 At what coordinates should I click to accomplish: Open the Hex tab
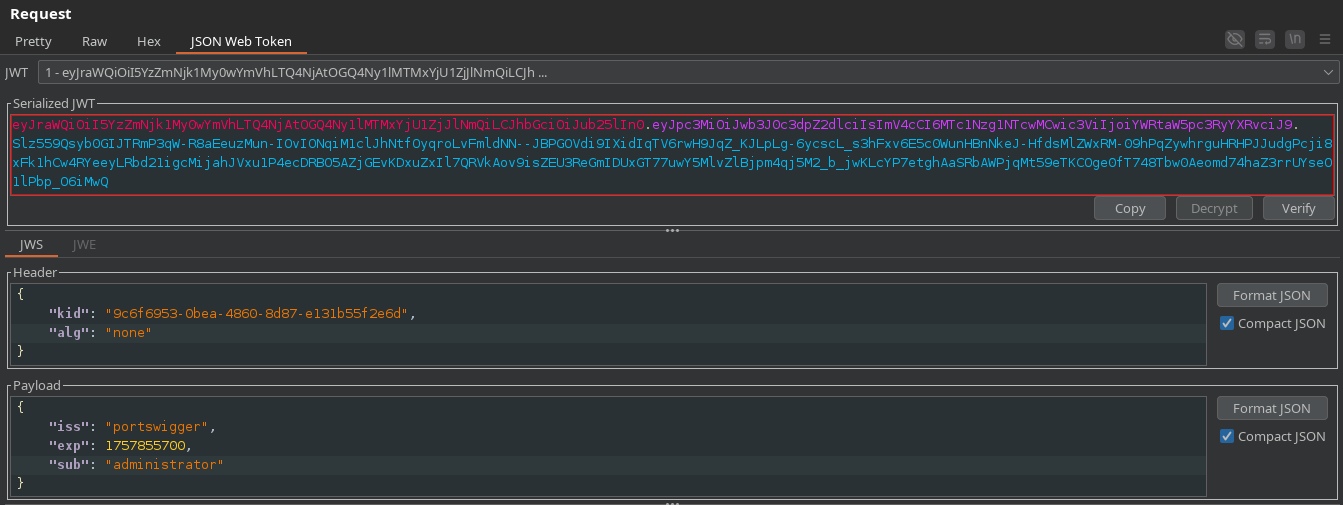tap(149, 41)
